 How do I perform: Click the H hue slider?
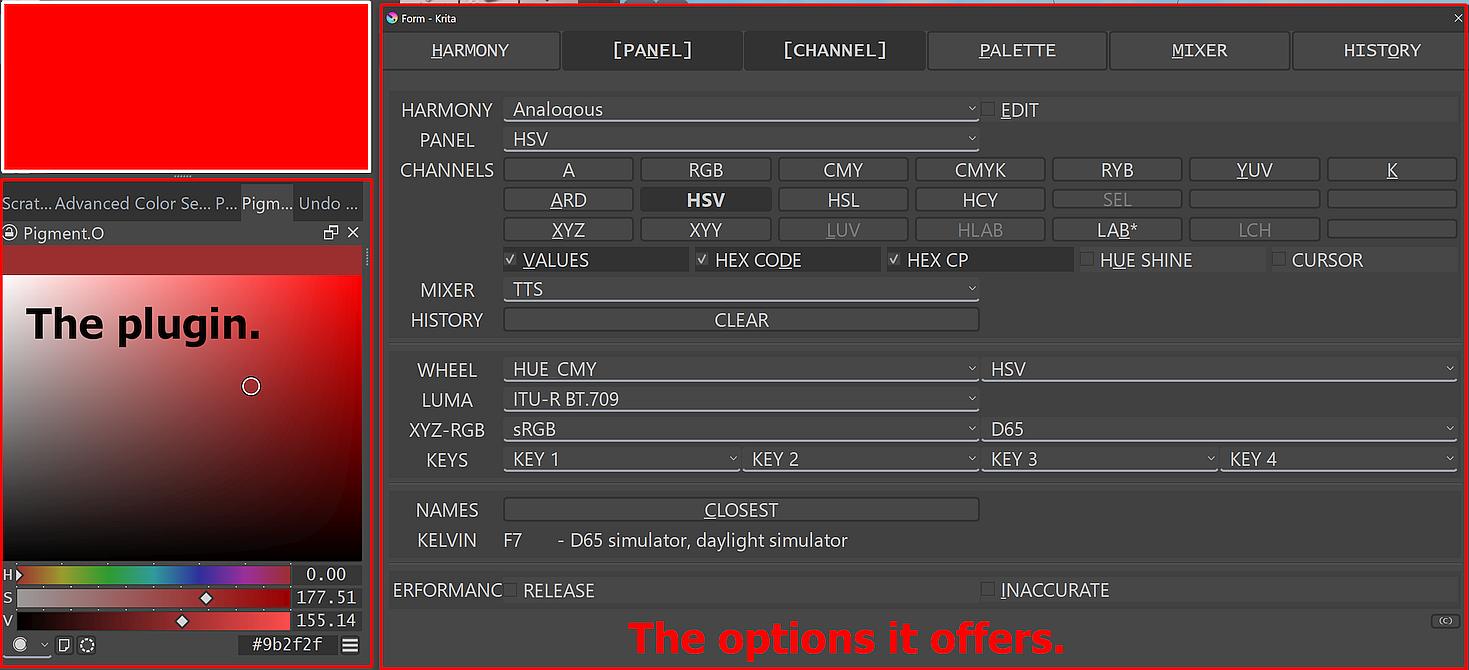153,575
